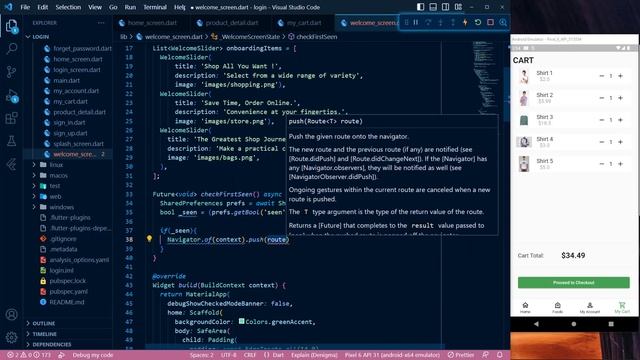Click debug Step Over button
Viewport: 640px width, 360px height.
tap(428, 22)
